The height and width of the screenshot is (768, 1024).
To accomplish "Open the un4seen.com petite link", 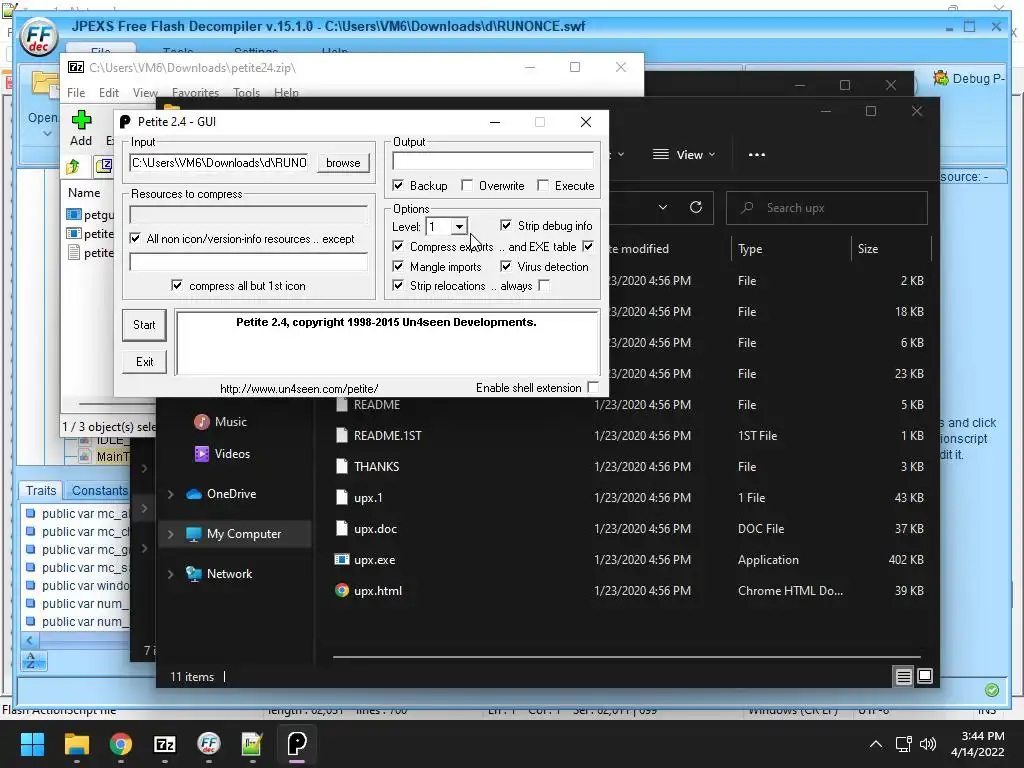I will (x=299, y=389).
